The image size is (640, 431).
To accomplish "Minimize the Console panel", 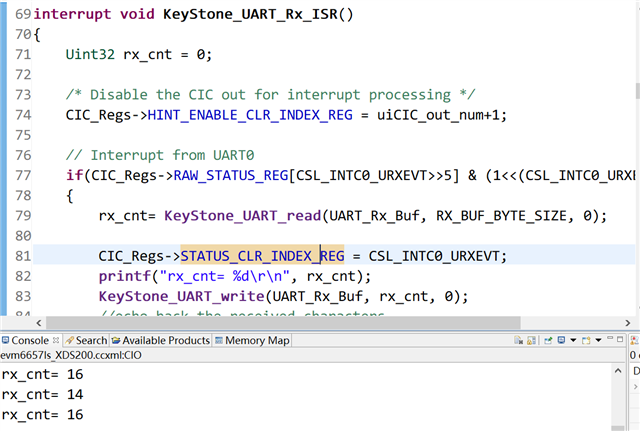I will pyautogui.click(x=610, y=339).
